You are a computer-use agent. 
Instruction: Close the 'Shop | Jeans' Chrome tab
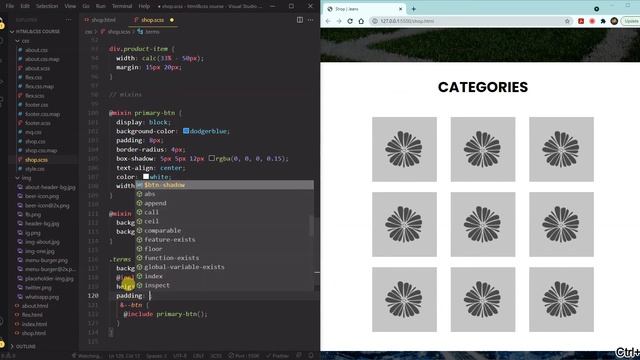pos(400,9)
